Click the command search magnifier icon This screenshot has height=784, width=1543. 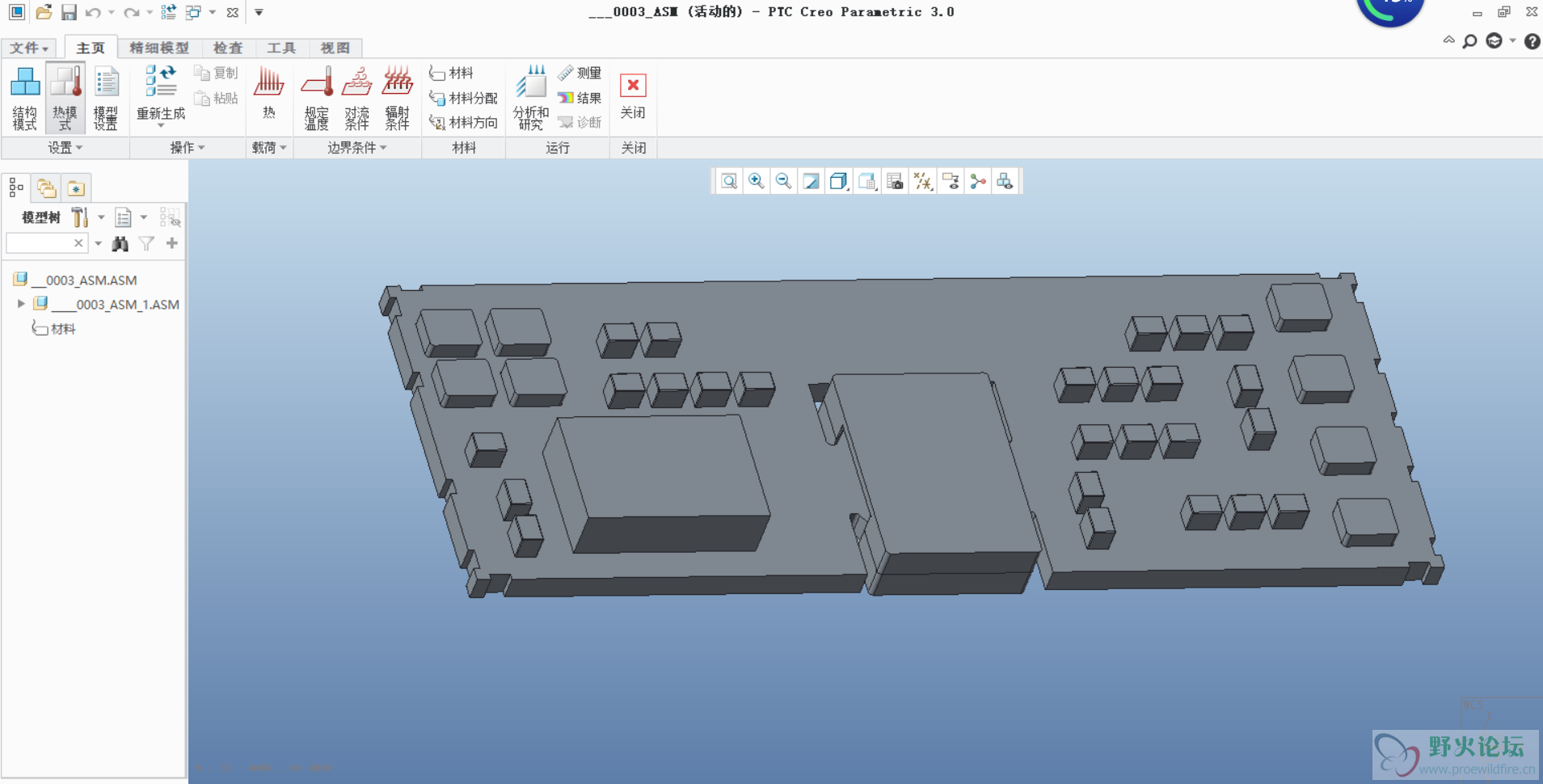pos(1470,41)
